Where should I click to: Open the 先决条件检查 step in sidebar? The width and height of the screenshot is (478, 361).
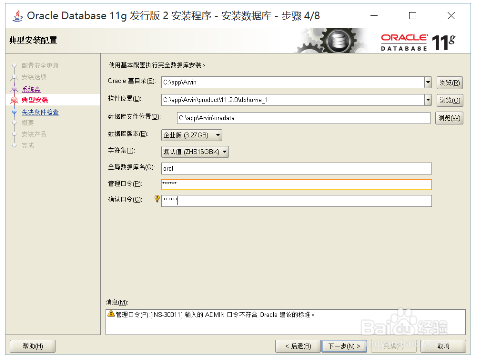(x=40, y=112)
